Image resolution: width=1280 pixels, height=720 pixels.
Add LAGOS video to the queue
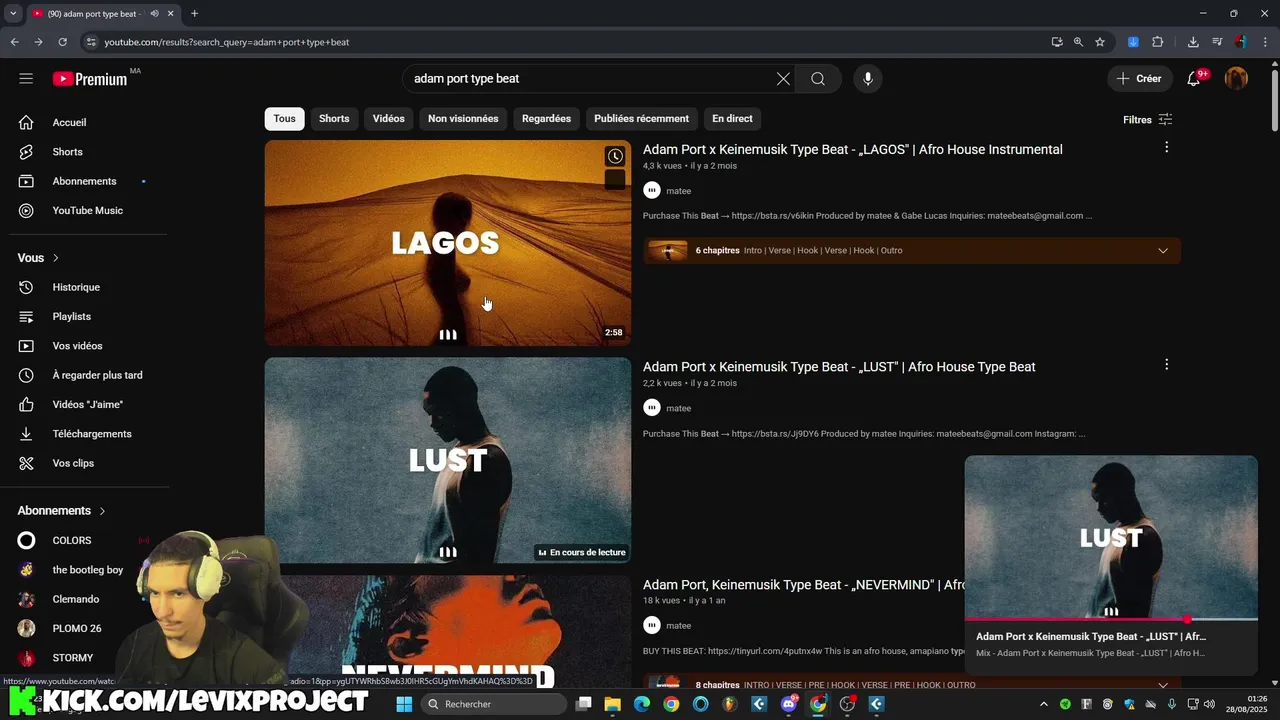615,180
